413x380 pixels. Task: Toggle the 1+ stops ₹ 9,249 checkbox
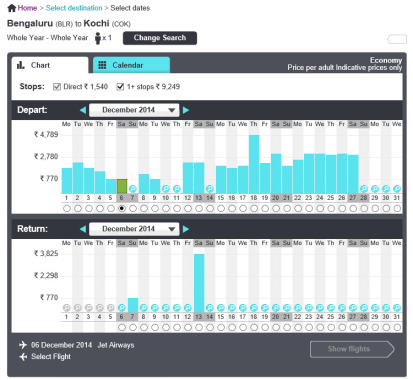coord(120,87)
